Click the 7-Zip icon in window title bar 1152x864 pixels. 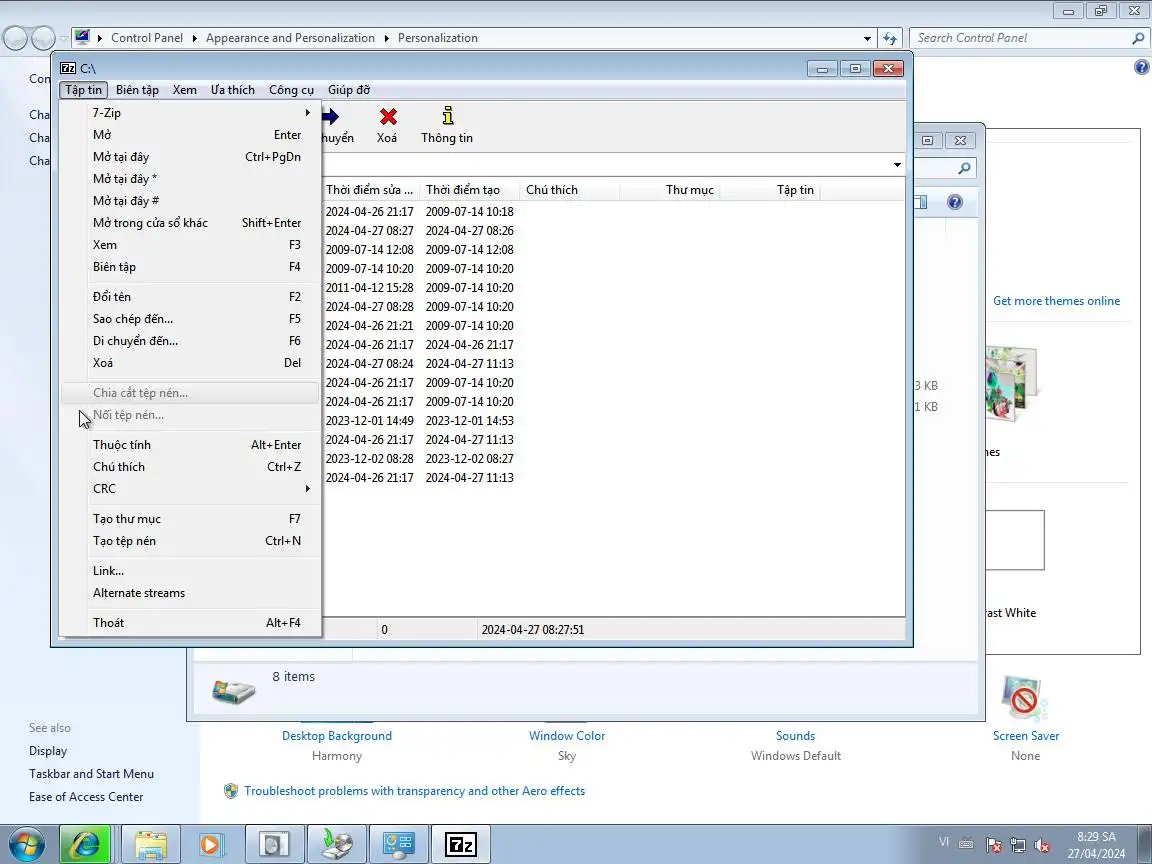click(x=68, y=68)
